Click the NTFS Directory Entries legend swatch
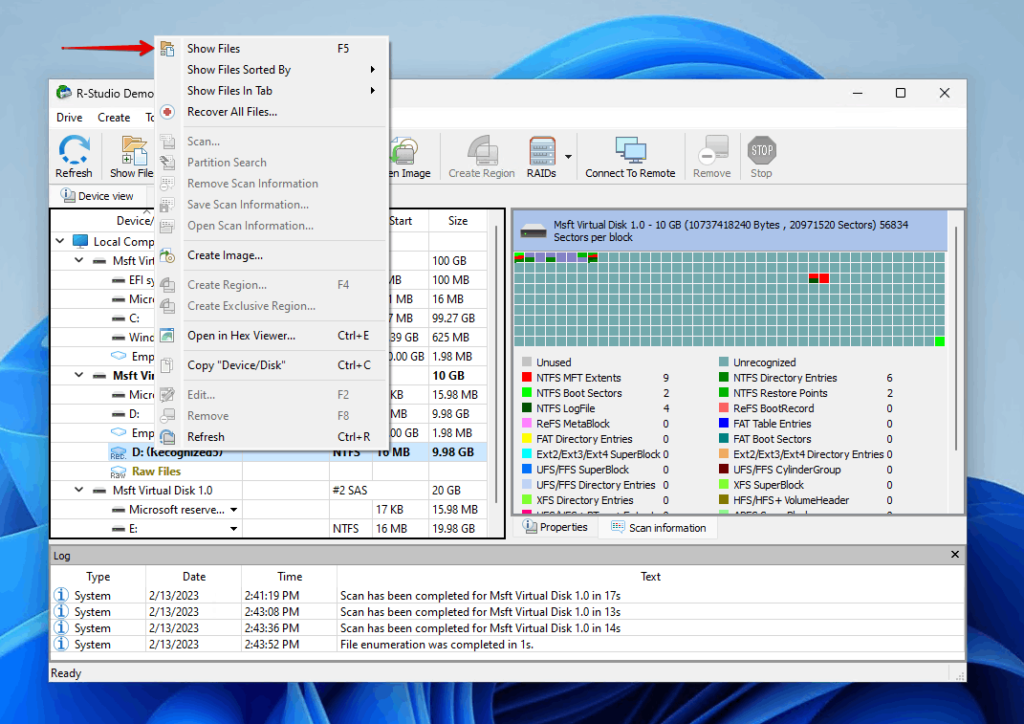This screenshot has height=724, width=1024. pyautogui.click(x=724, y=377)
